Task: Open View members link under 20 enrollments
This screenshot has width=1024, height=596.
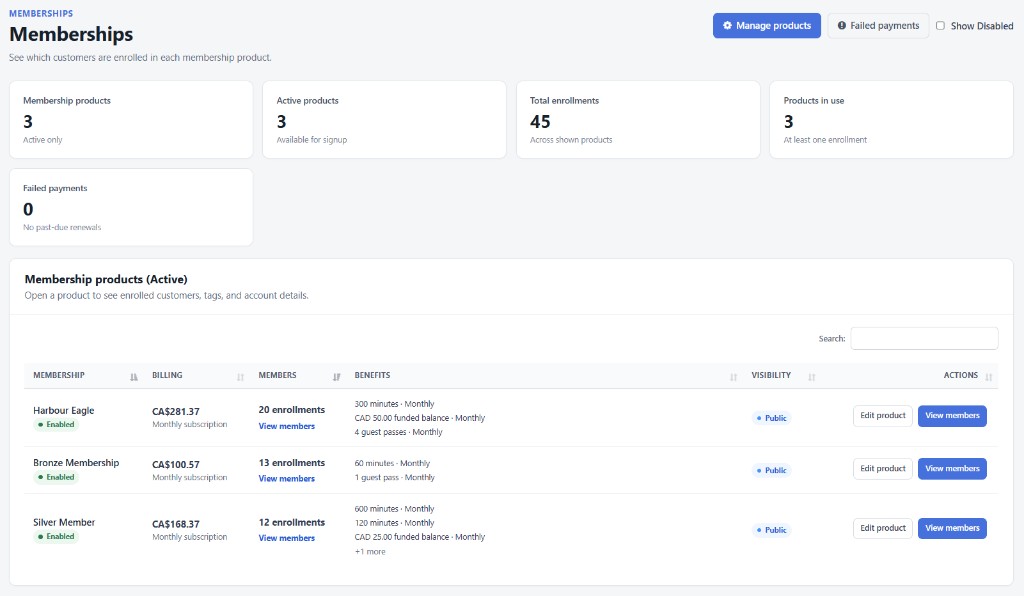Action: click(x=287, y=426)
